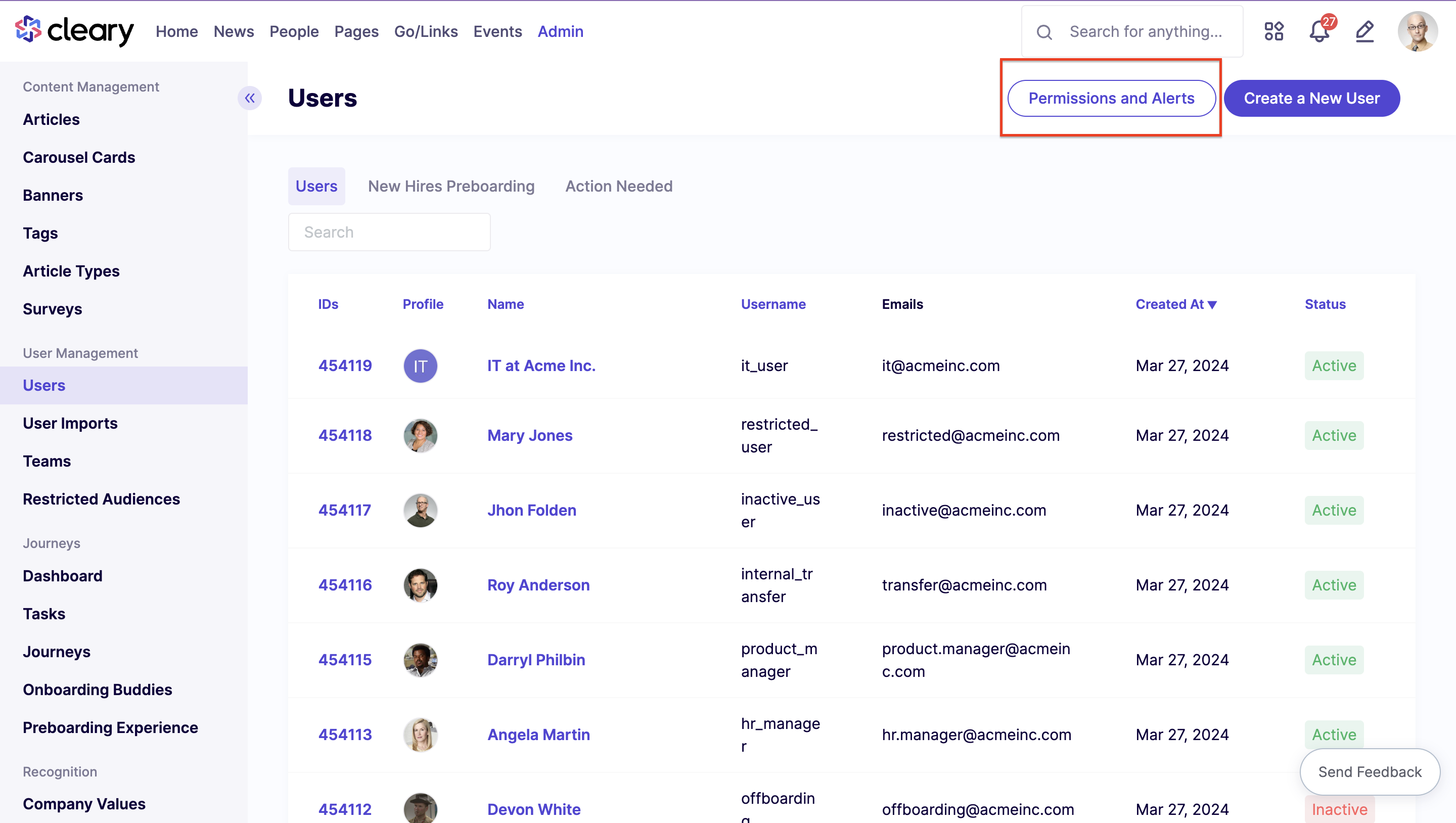The image size is (1456, 823).
Task: Click Permissions and Alerts button
Action: pyautogui.click(x=1111, y=99)
